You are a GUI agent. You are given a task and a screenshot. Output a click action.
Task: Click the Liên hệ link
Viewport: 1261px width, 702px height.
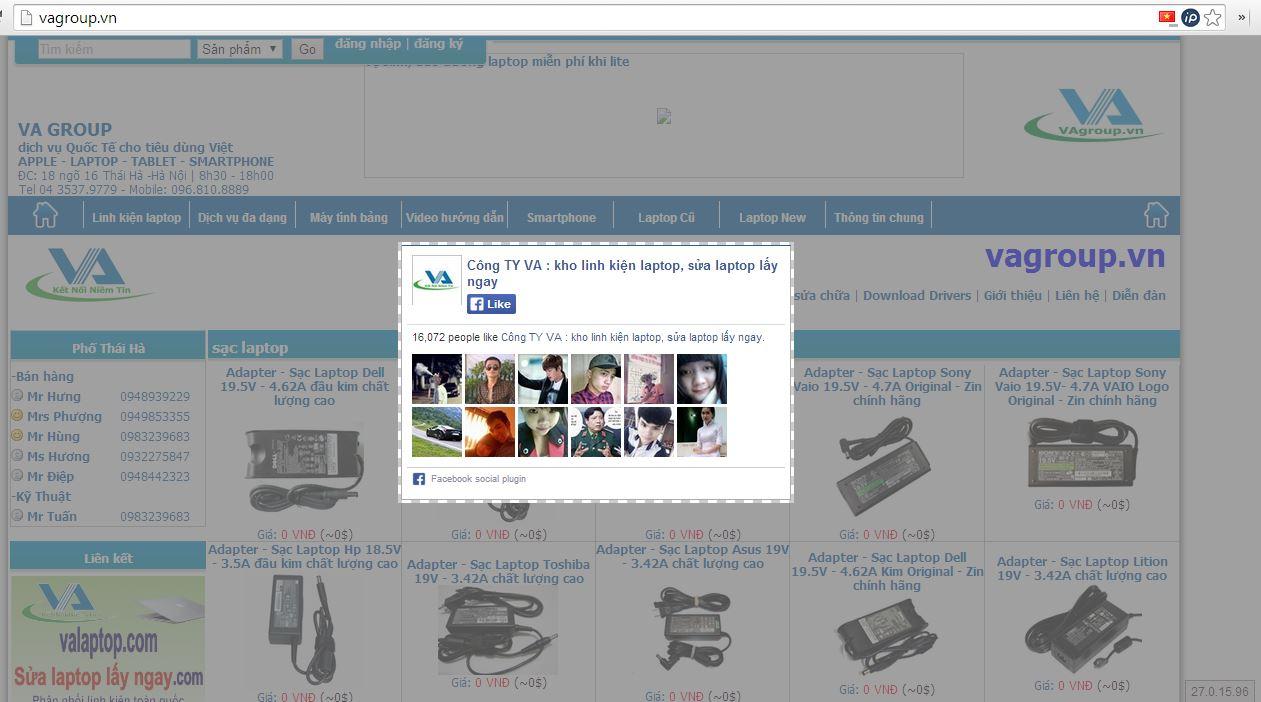click(1077, 295)
